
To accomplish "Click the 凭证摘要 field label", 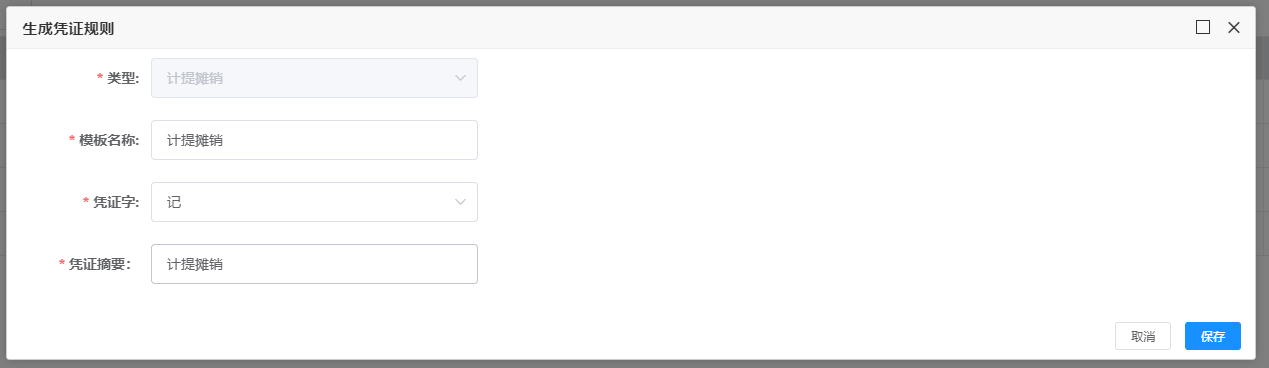I will click(x=100, y=264).
